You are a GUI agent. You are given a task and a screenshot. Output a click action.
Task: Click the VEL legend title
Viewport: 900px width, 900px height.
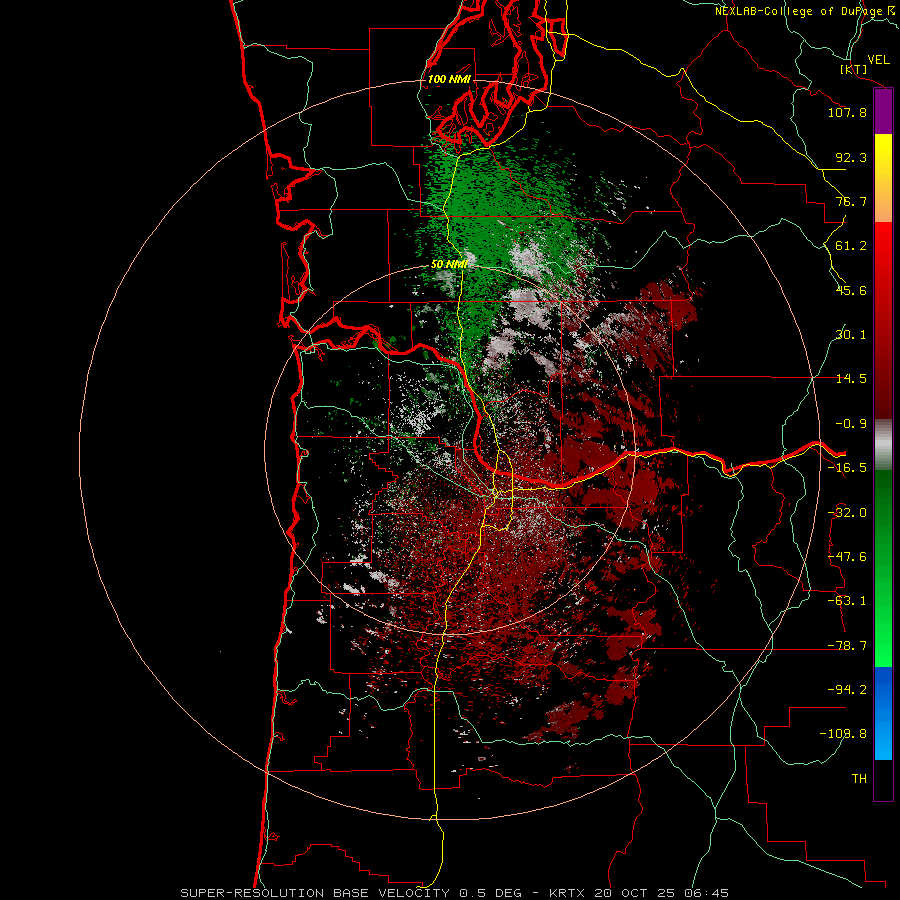[878, 60]
